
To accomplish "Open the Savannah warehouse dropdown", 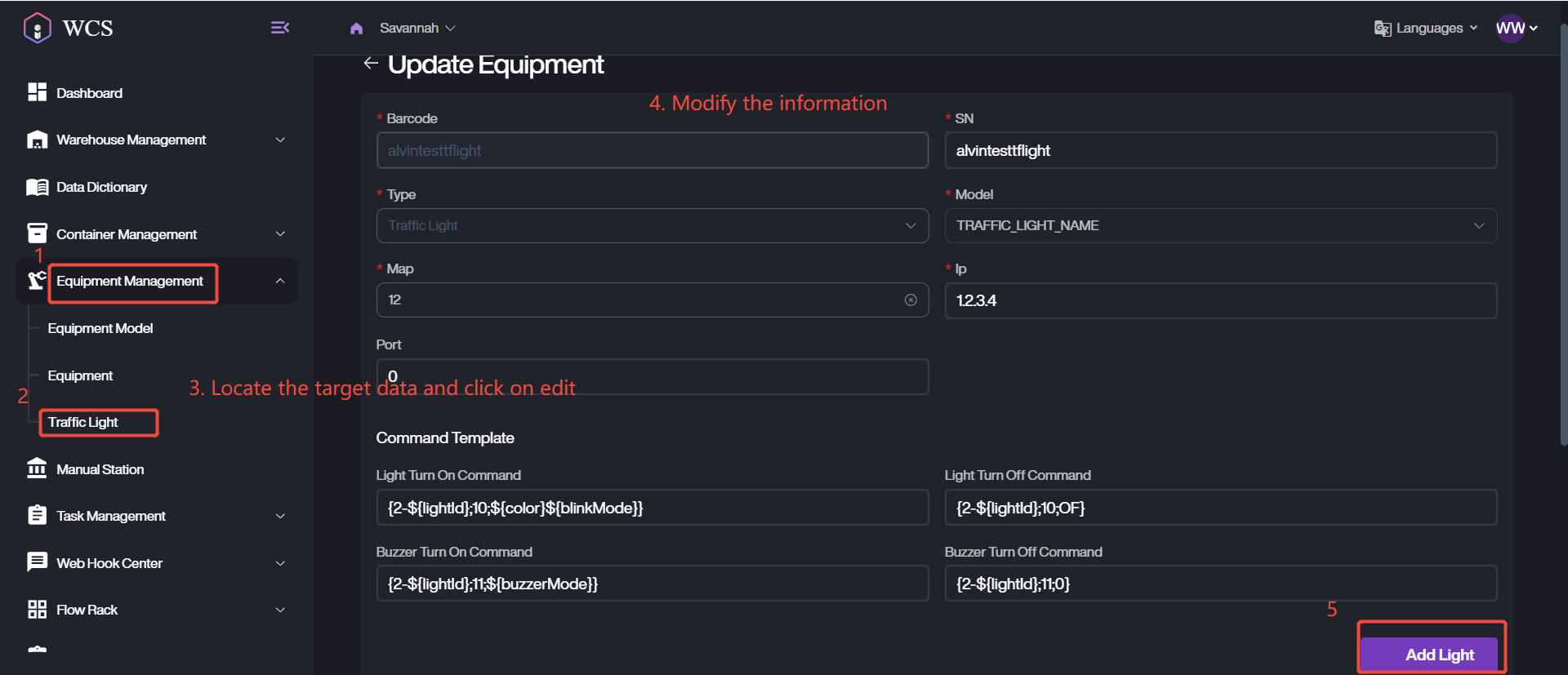I will click(x=417, y=29).
